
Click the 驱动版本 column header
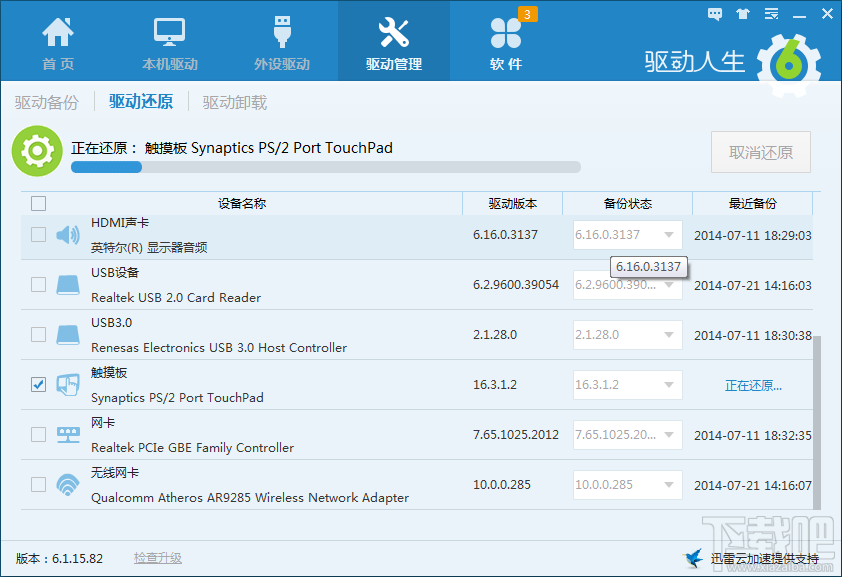pos(513,203)
